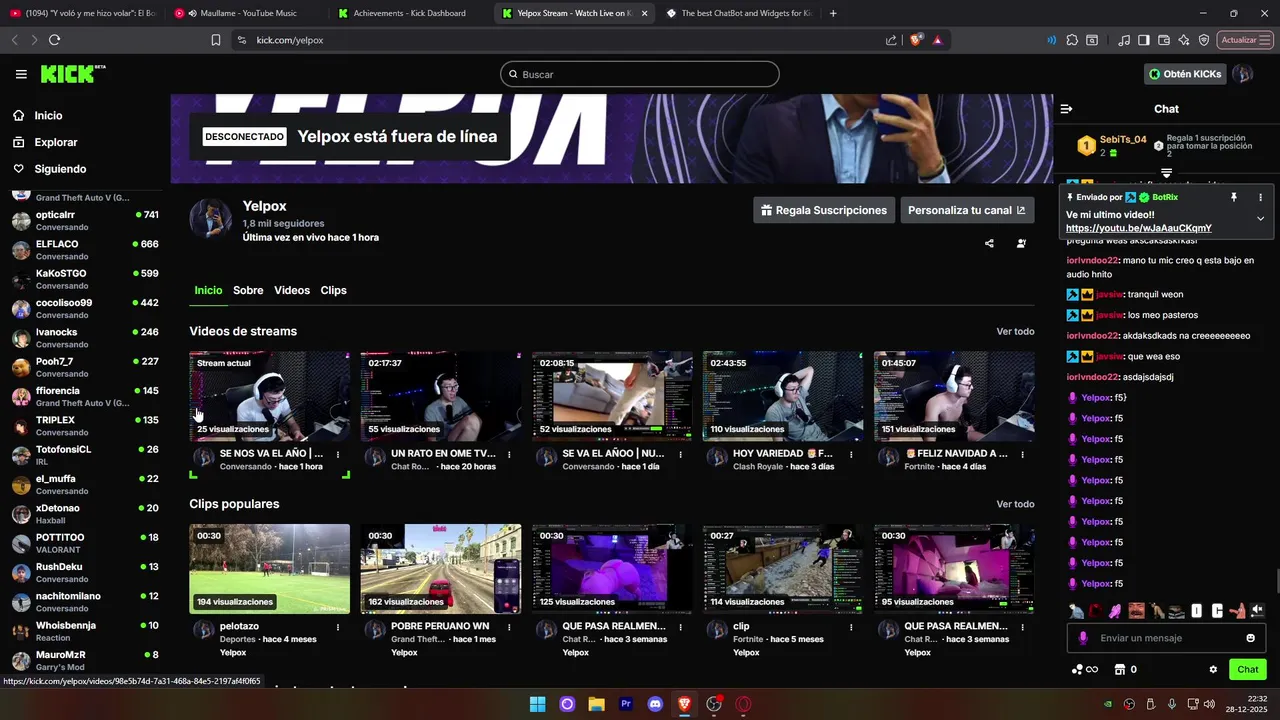
Task: Open Premiere Pro from the taskbar
Action: tap(626, 704)
